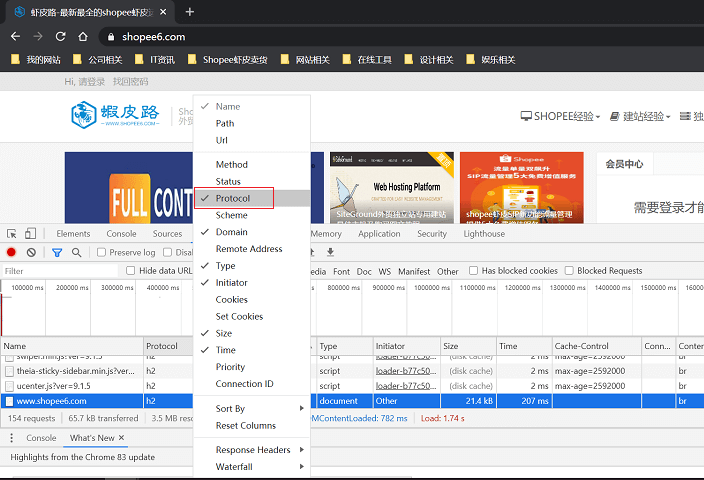Open the Sources panel tab
The width and height of the screenshot is (704, 480).
[x=167, y=233]
